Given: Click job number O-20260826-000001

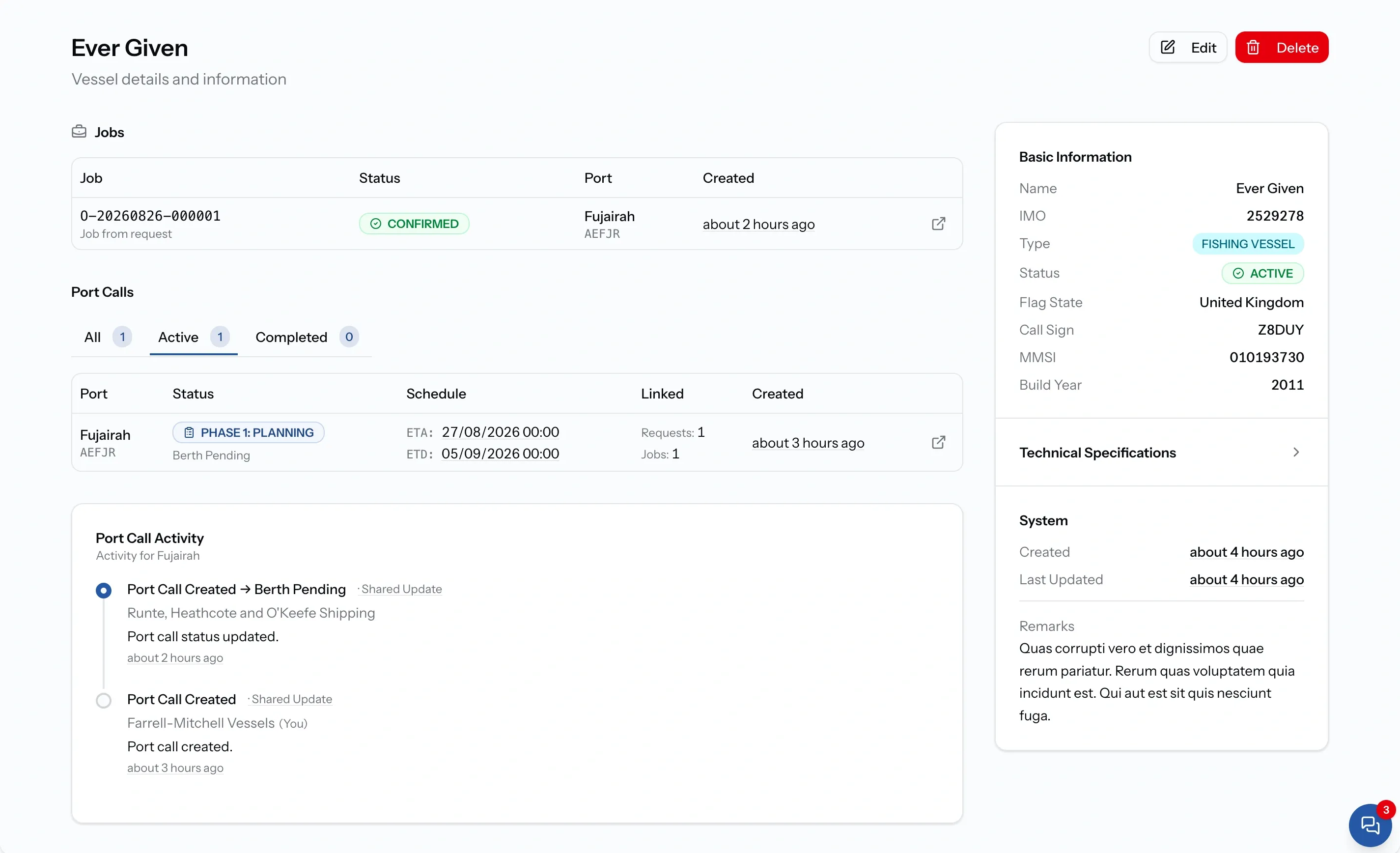Looking at the screenshot, I should click(x=150, y=216).
